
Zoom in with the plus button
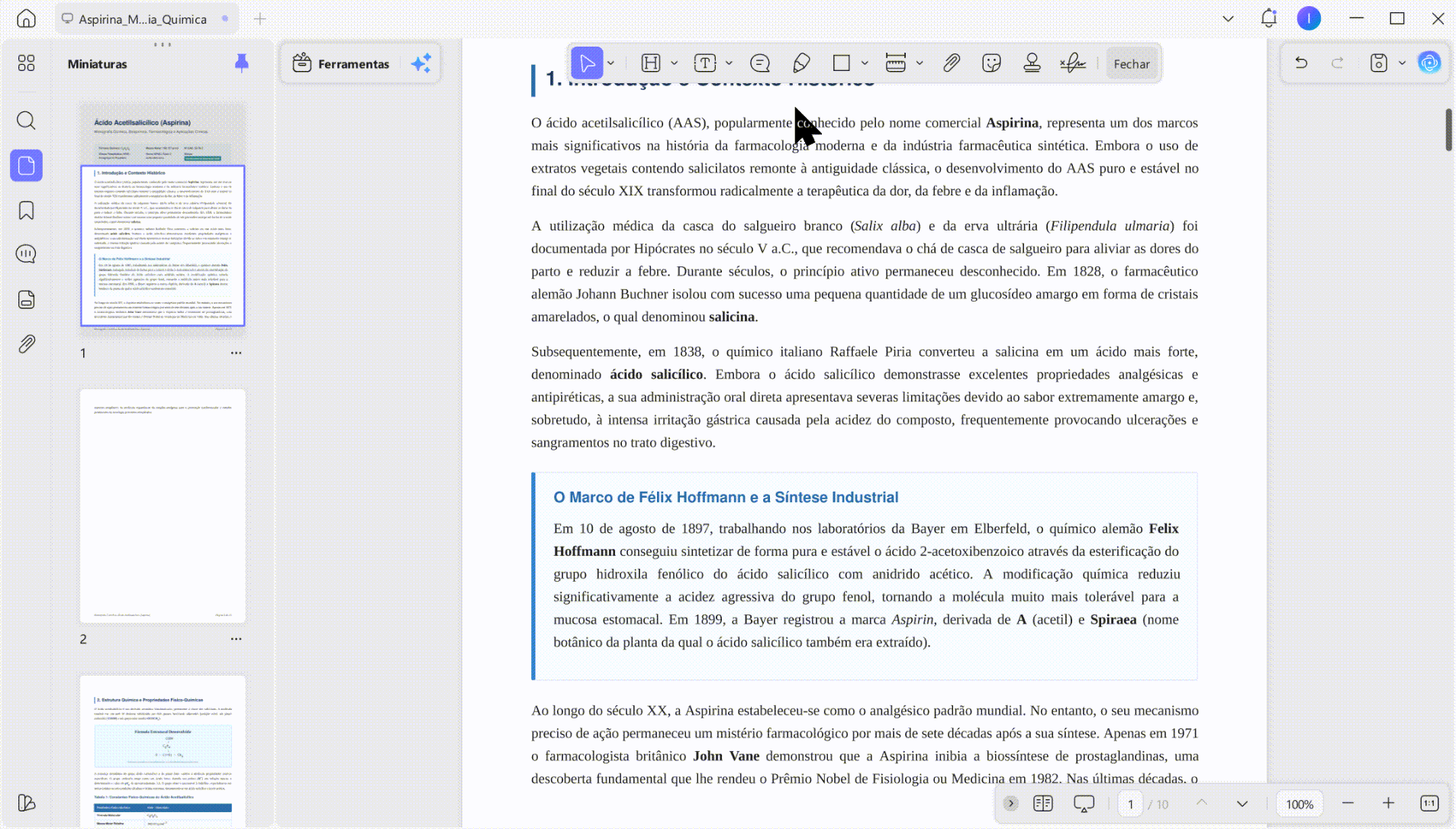(1388, 803)
